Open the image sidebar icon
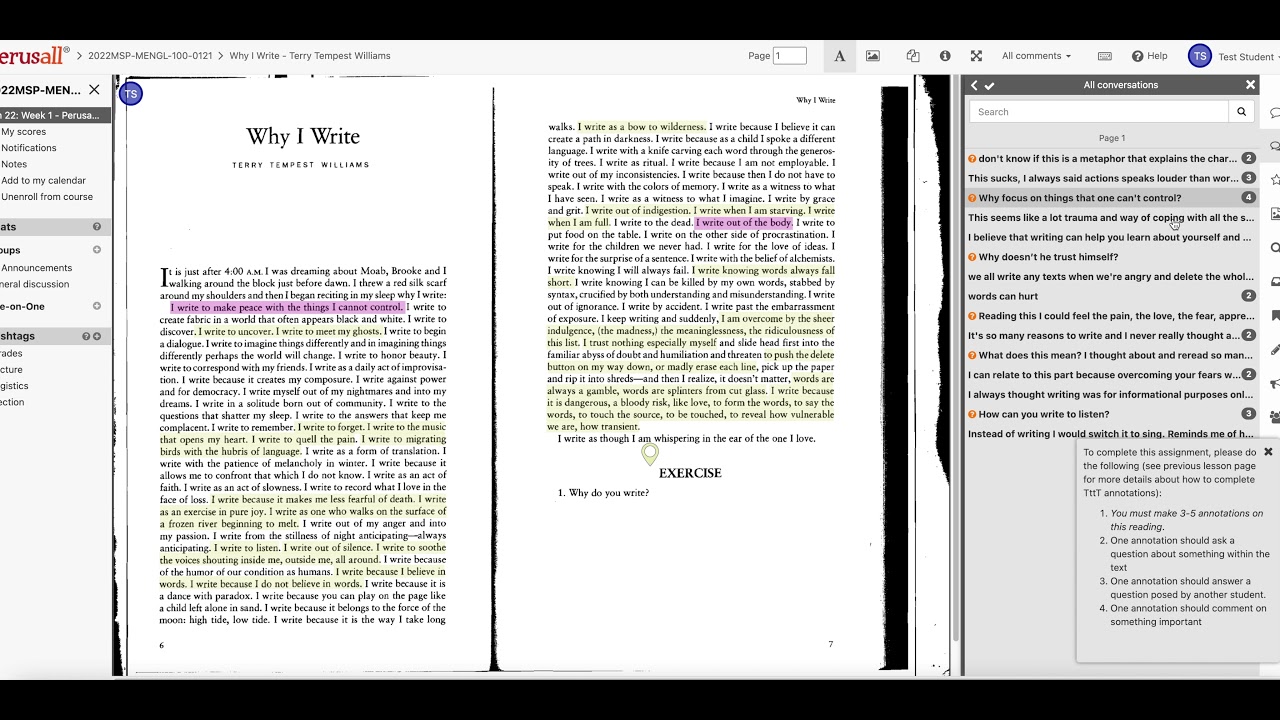The height and width of the screenshot is (720, 1280). click(x=1275, y=214)
